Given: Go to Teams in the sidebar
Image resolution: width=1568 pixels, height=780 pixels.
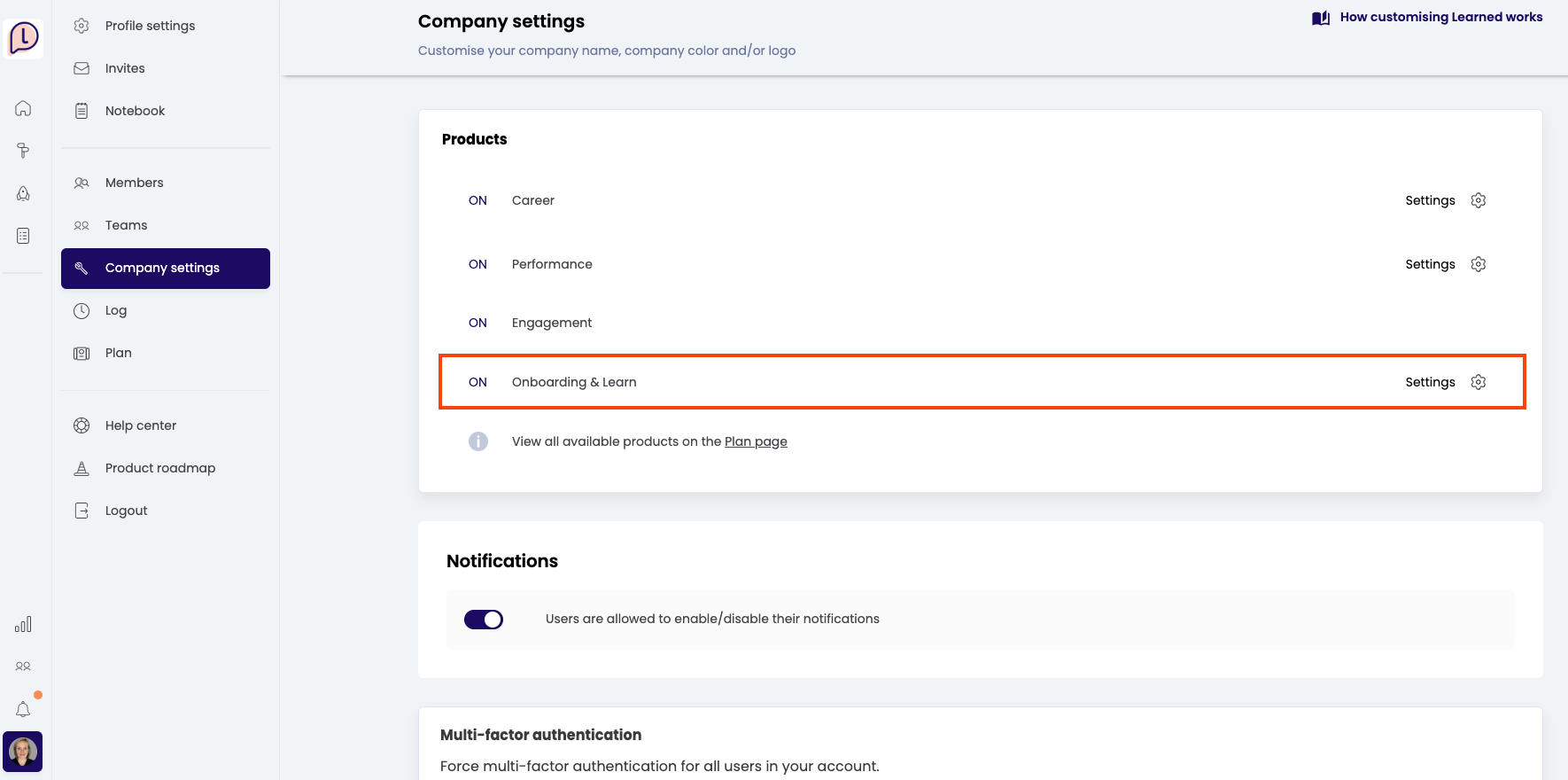Looking at the screenshot, I should pyautogui.click(x=127, y=225).
